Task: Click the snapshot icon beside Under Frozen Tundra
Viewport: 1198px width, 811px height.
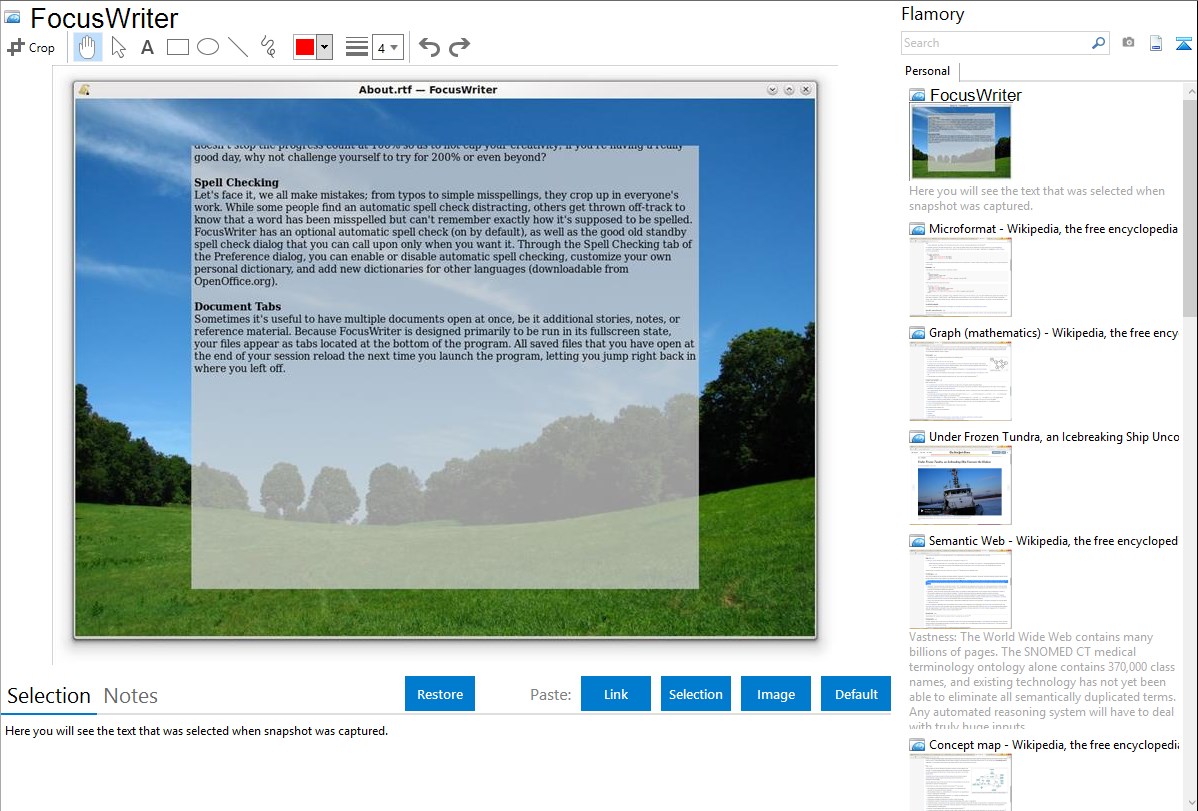Action: tap(917, 436)
